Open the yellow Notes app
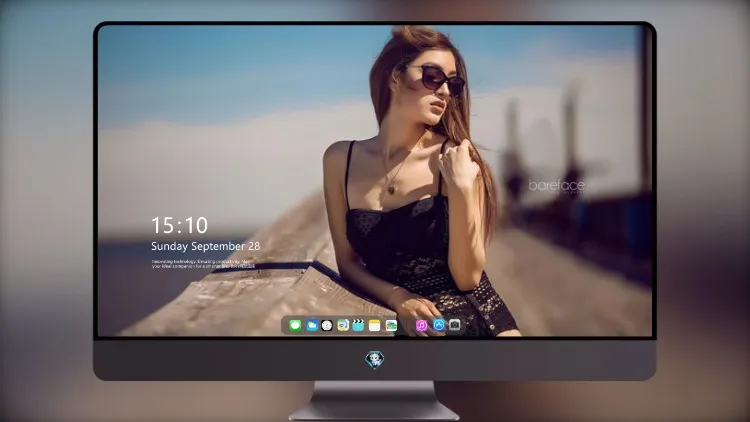The width and height of the screenshot is (750, 422). [x=375, y=325]
